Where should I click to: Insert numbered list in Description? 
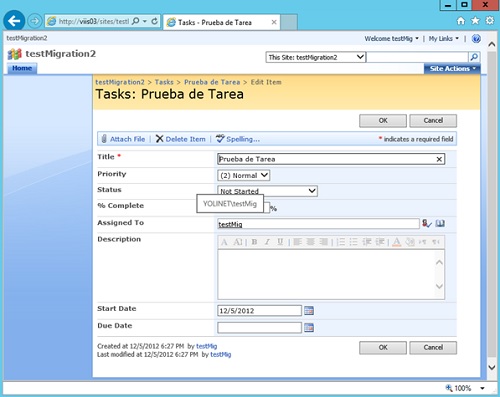[x=341, y=242]
